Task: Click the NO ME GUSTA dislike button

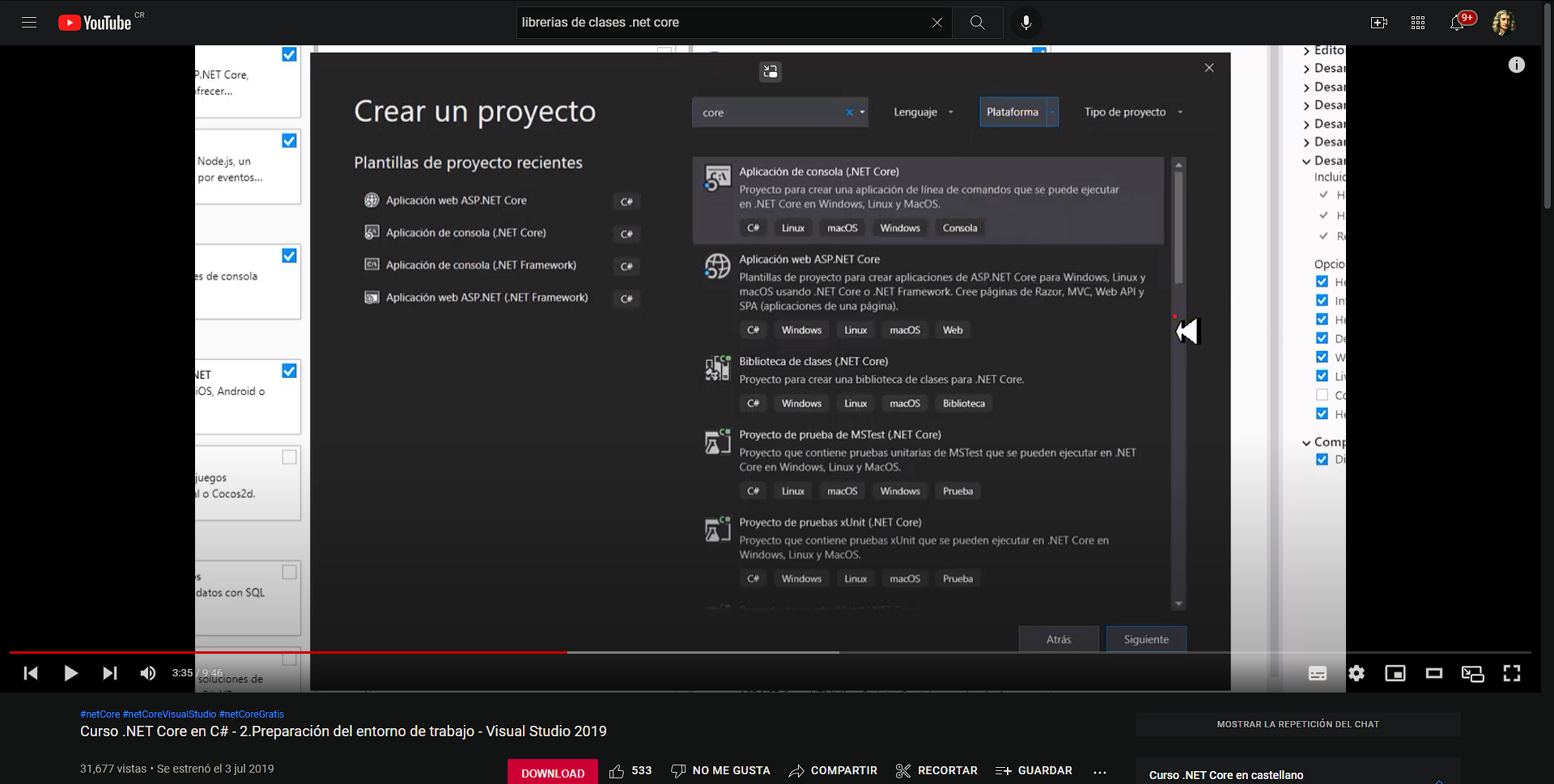Action: point(720,771)
